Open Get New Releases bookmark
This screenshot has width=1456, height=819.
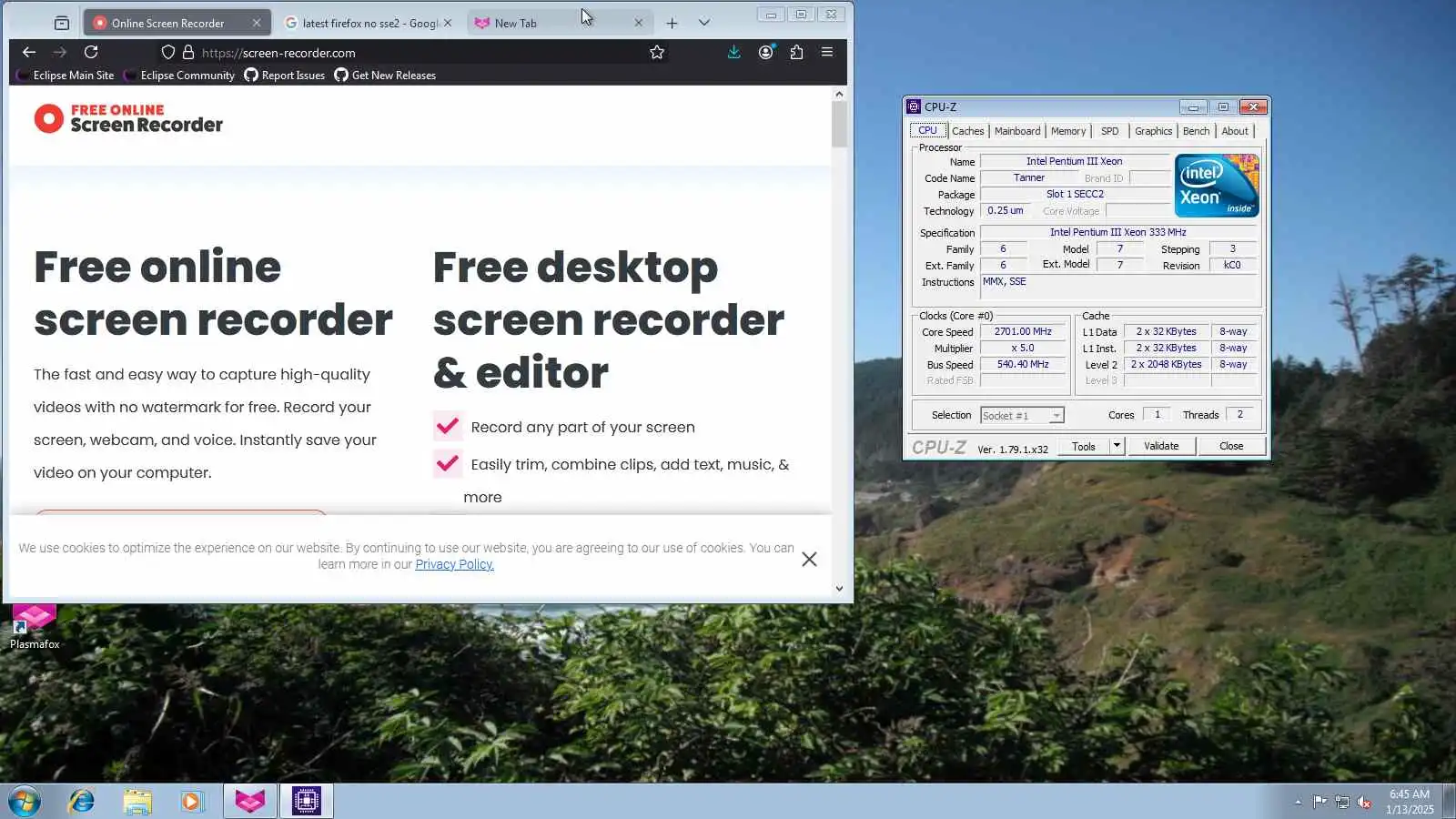385,76
